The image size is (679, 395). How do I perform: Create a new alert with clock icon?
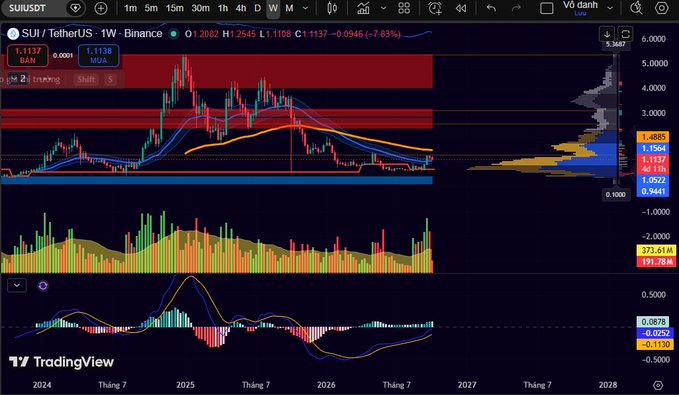[x=435, y=8]
